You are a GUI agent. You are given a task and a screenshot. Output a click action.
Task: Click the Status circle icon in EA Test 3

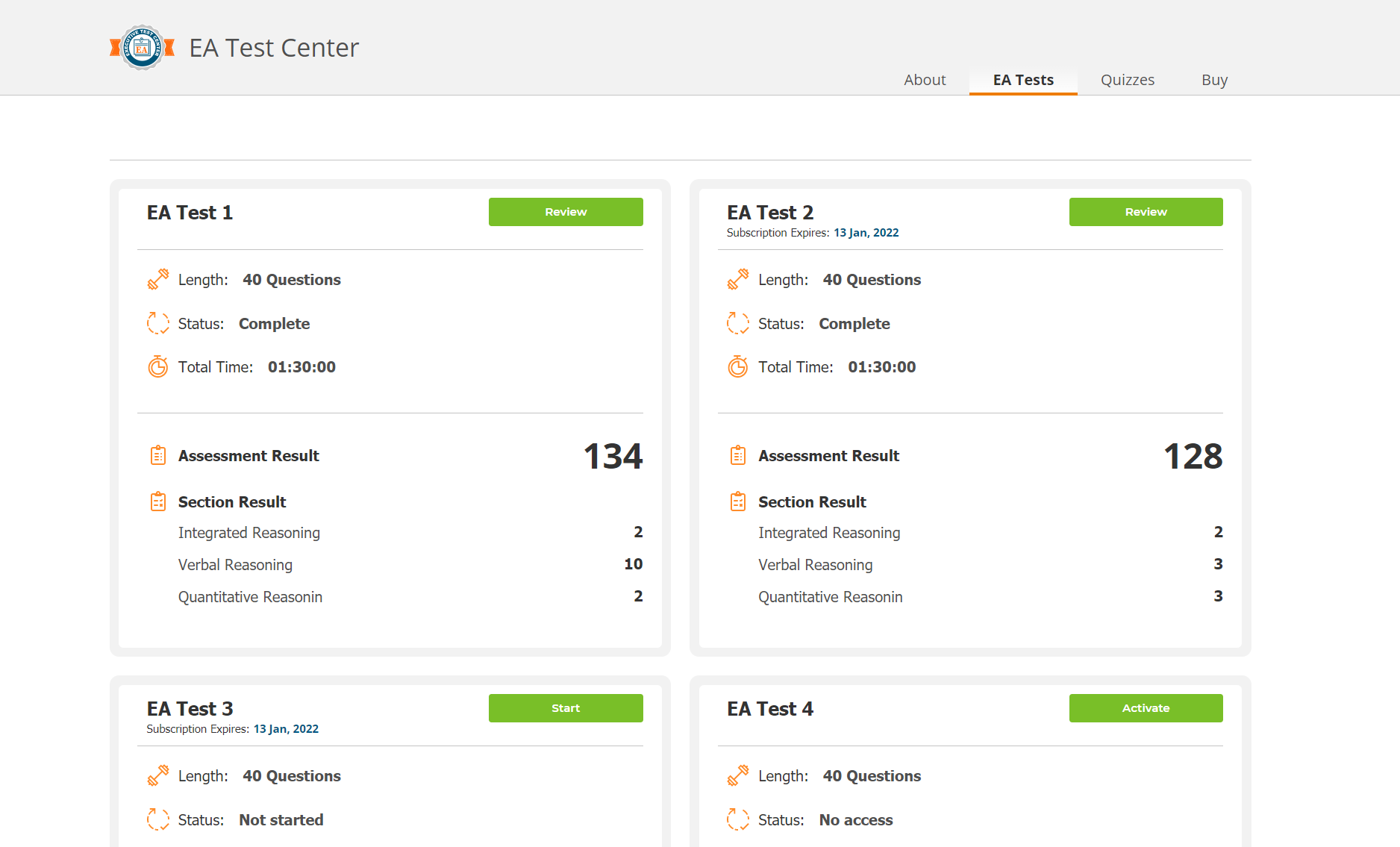158,819
